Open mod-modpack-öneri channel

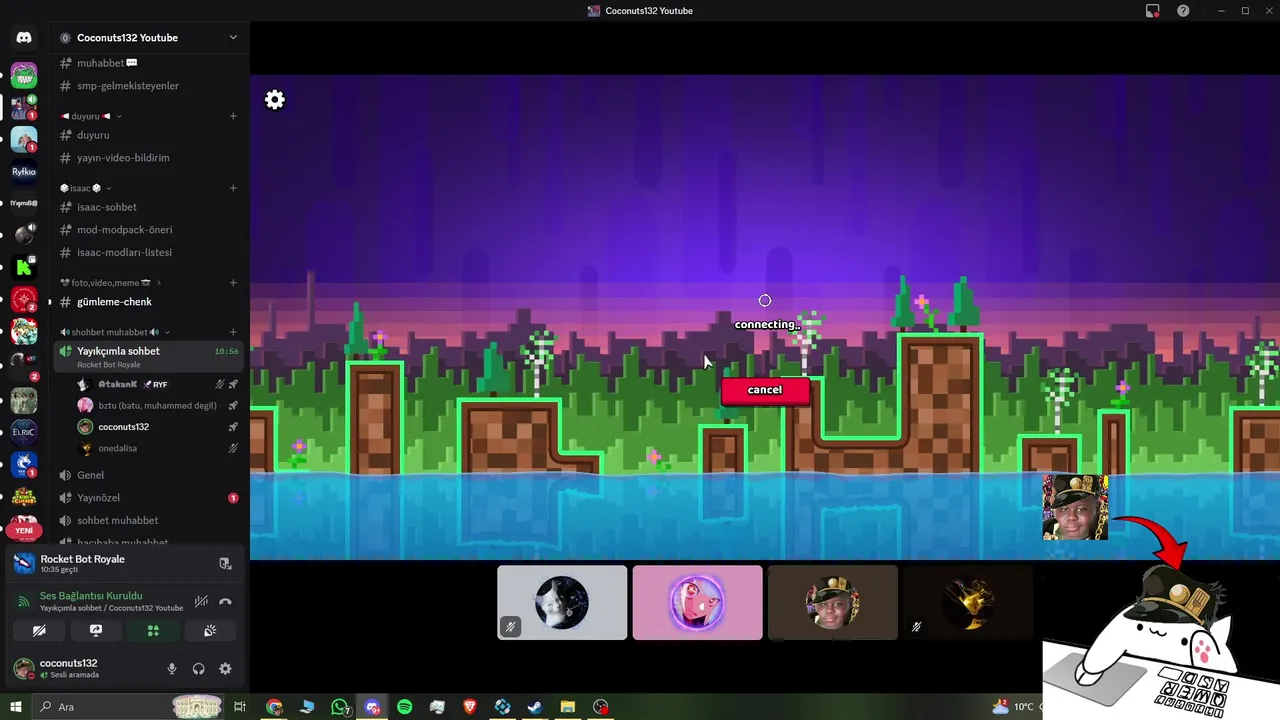point(149,230)
